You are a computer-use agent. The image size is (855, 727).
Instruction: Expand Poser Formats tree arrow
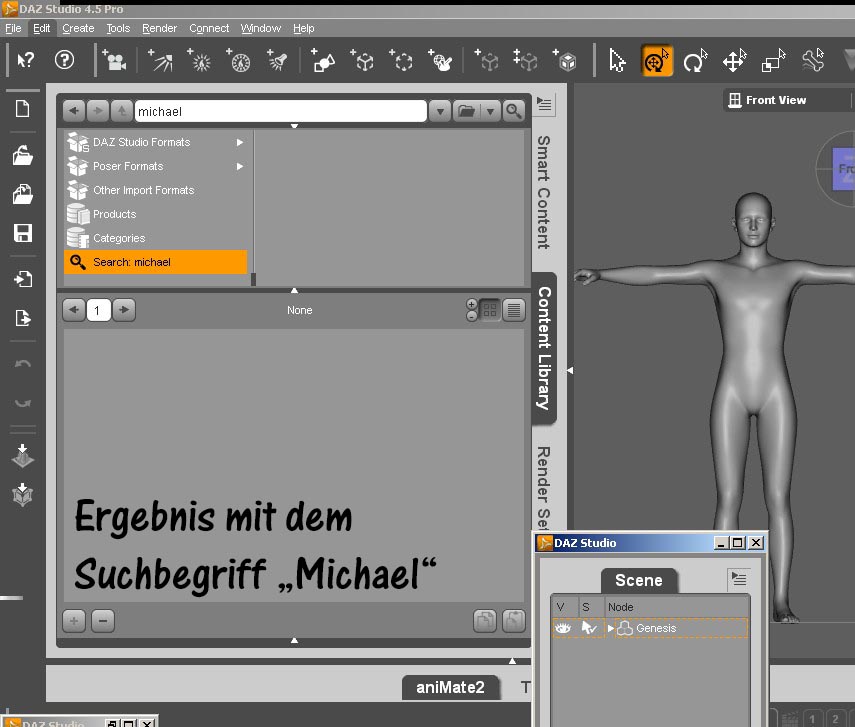(239, 166)
